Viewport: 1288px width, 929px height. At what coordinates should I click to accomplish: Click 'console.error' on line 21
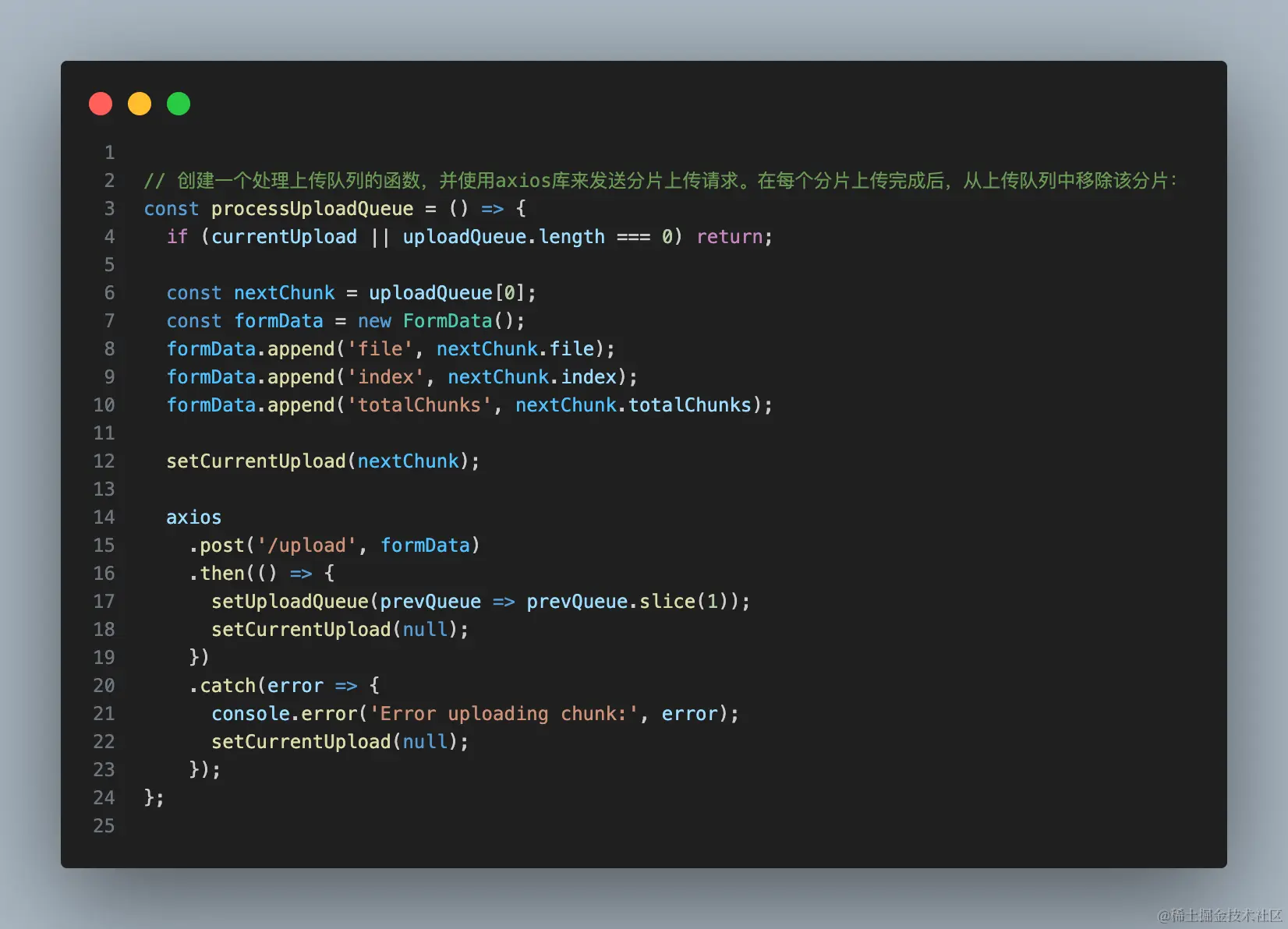click(284, 714)
